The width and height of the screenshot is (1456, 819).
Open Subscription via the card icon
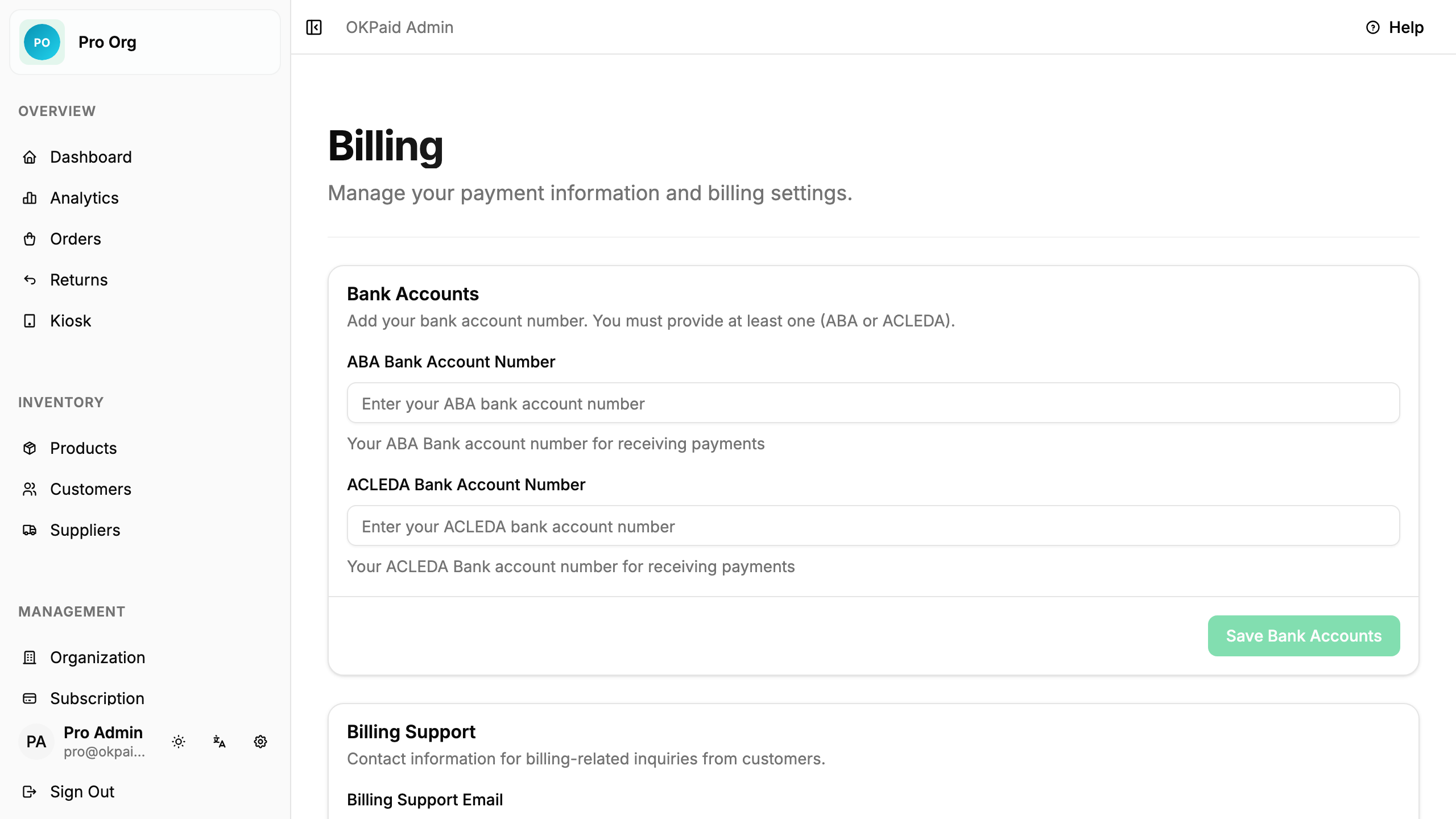pos(30,698)
